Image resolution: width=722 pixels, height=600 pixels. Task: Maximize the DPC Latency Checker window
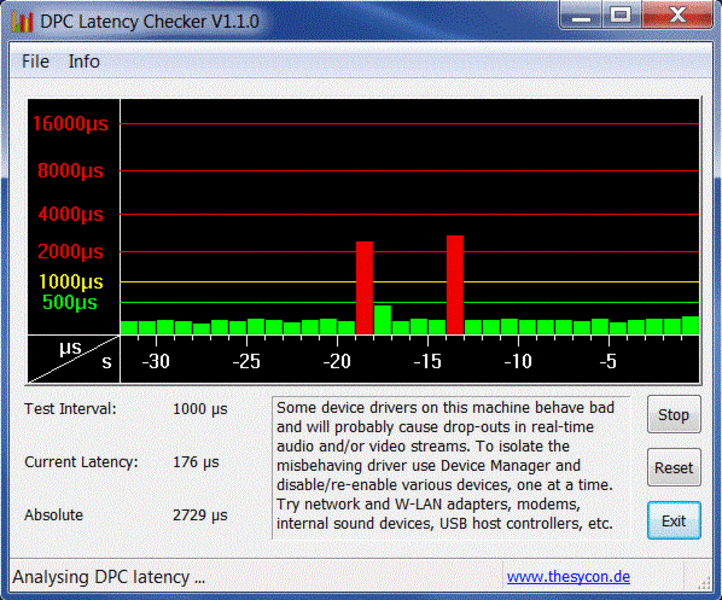[621, 16]
